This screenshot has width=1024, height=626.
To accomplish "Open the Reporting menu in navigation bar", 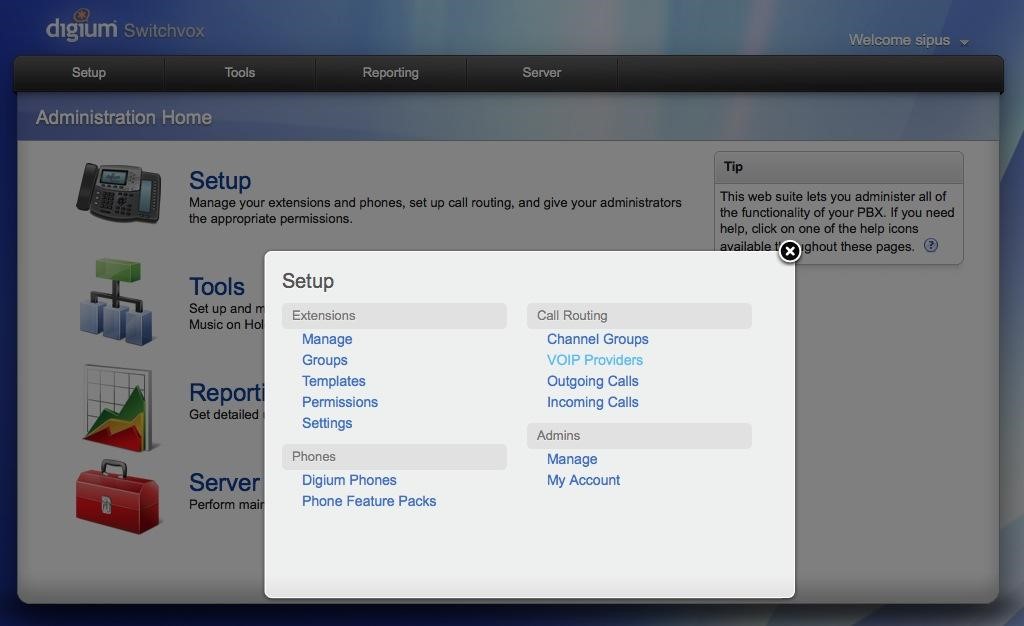I will click(391, 72).
